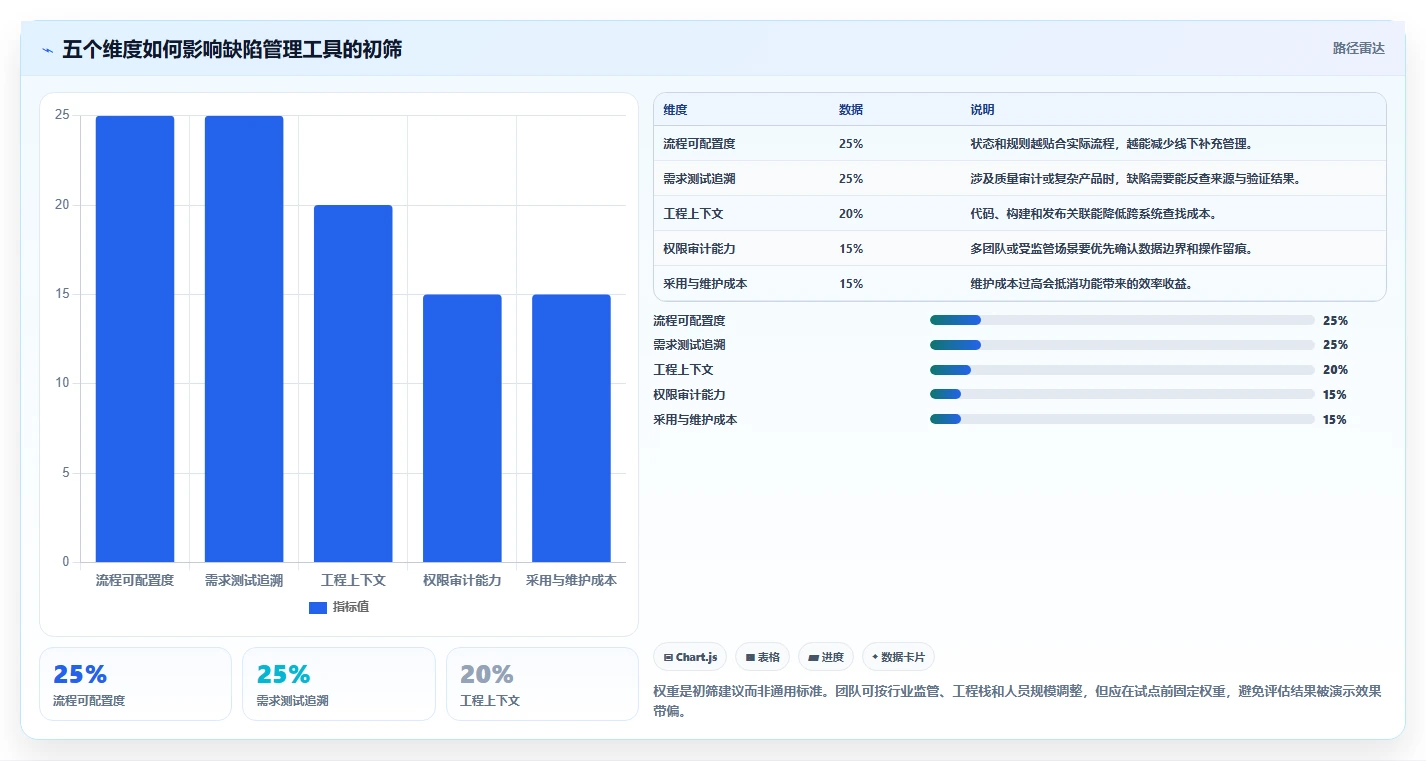Viewport: 1426px width, 761px height.
Task: Click the 权限审计能力 15% progress bar
Action: pyautogui.click(x=1122, y=395)
